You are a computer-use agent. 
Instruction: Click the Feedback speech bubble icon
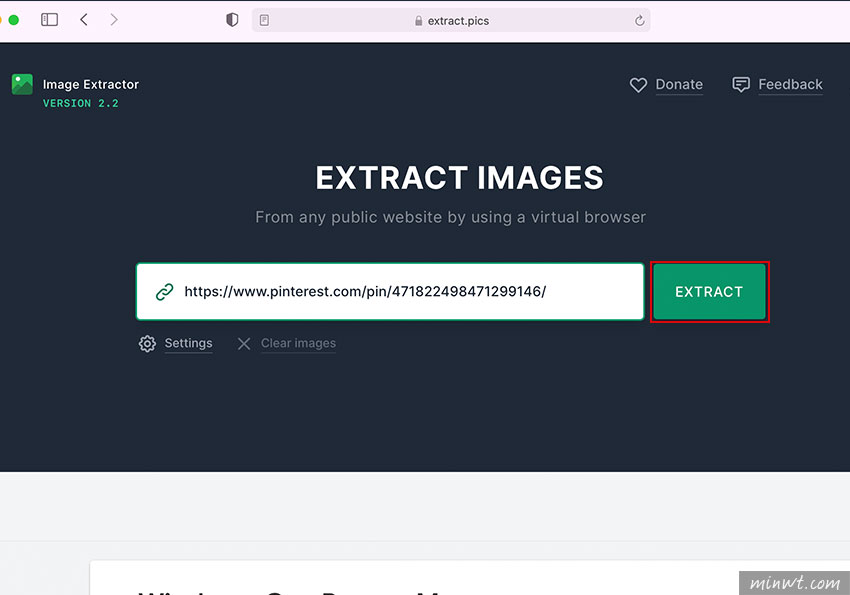pos(740,85)
